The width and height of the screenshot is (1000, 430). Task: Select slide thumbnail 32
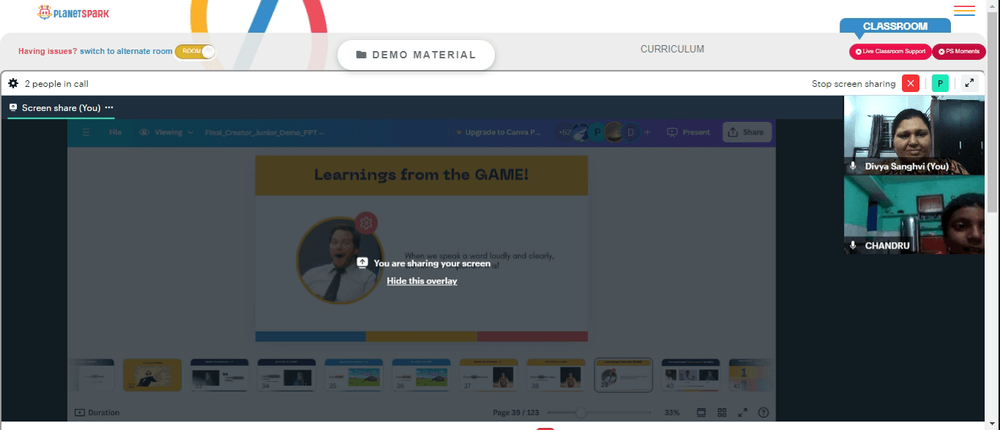(152, 374)
